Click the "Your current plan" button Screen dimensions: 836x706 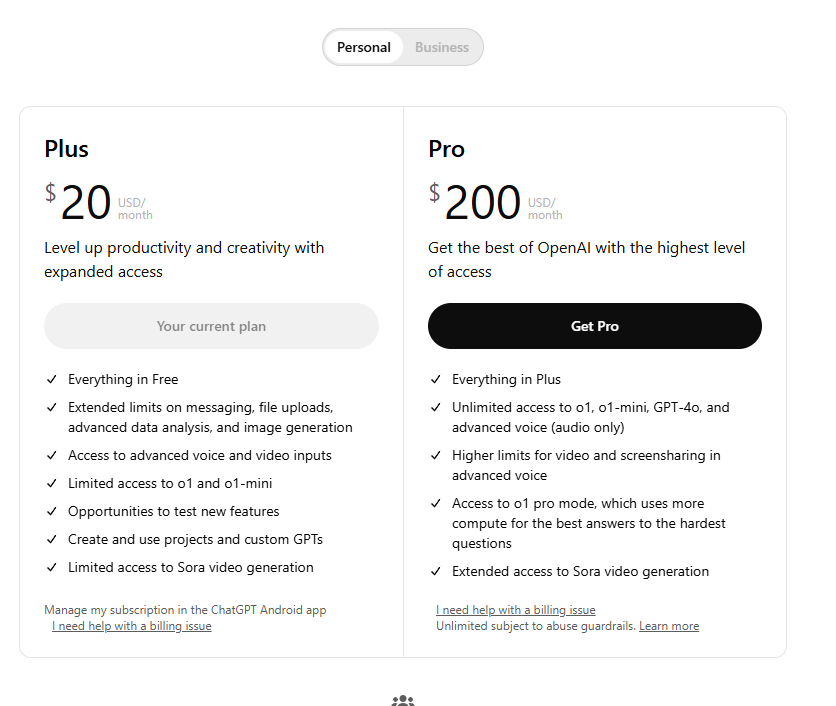click(x=211, y=326)
